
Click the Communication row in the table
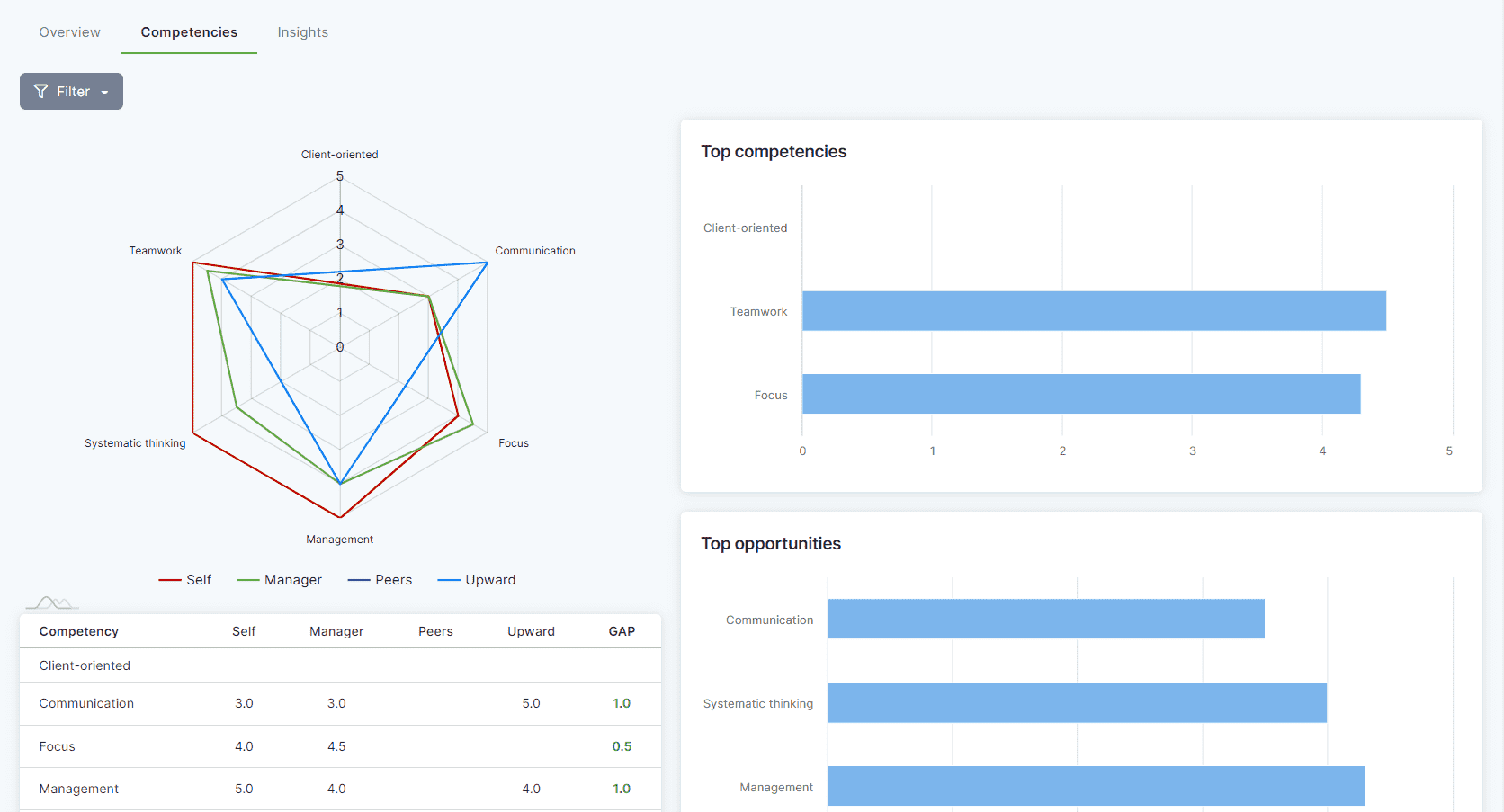pyautogui.click(x=86, y=703)
